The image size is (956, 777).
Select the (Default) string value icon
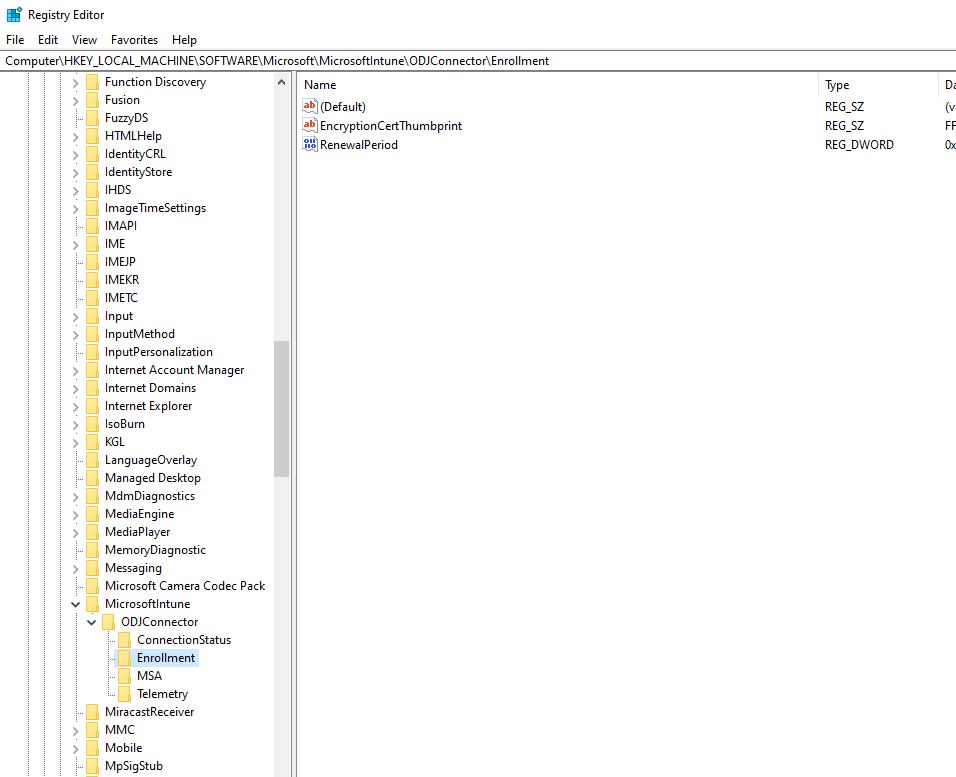pyautogui.click(x=310, y=106)
